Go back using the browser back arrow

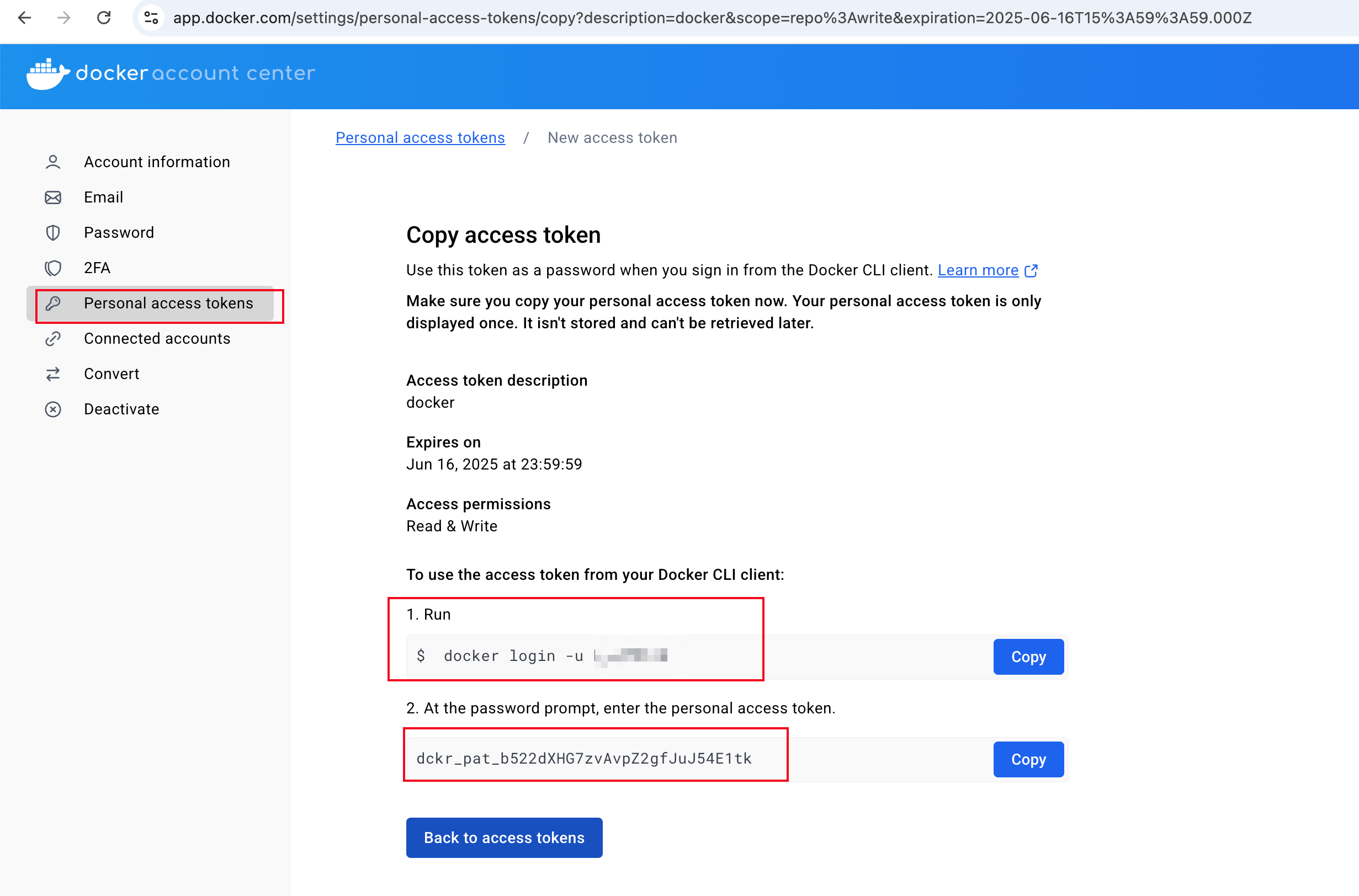click(25, 18)
